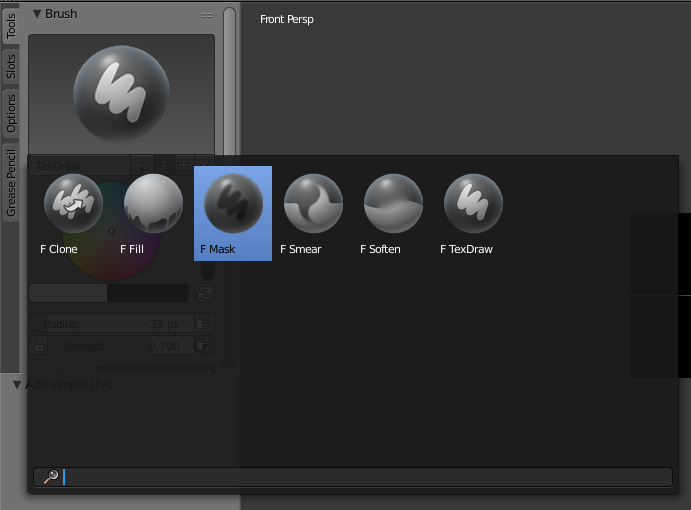Select the F Fill brush
Viewport: 691px width, 510px height.
153,213
